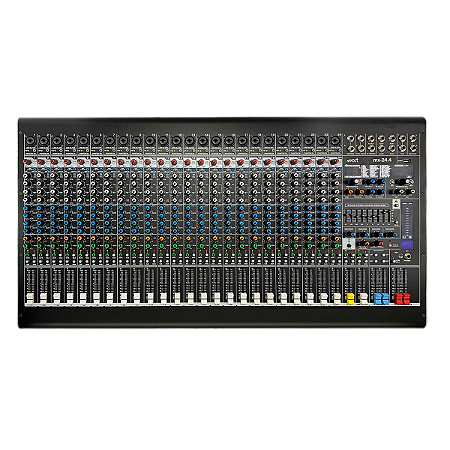Click the vertical LED level meter
This screenshot has height=450, width=450.
point(407,221)
